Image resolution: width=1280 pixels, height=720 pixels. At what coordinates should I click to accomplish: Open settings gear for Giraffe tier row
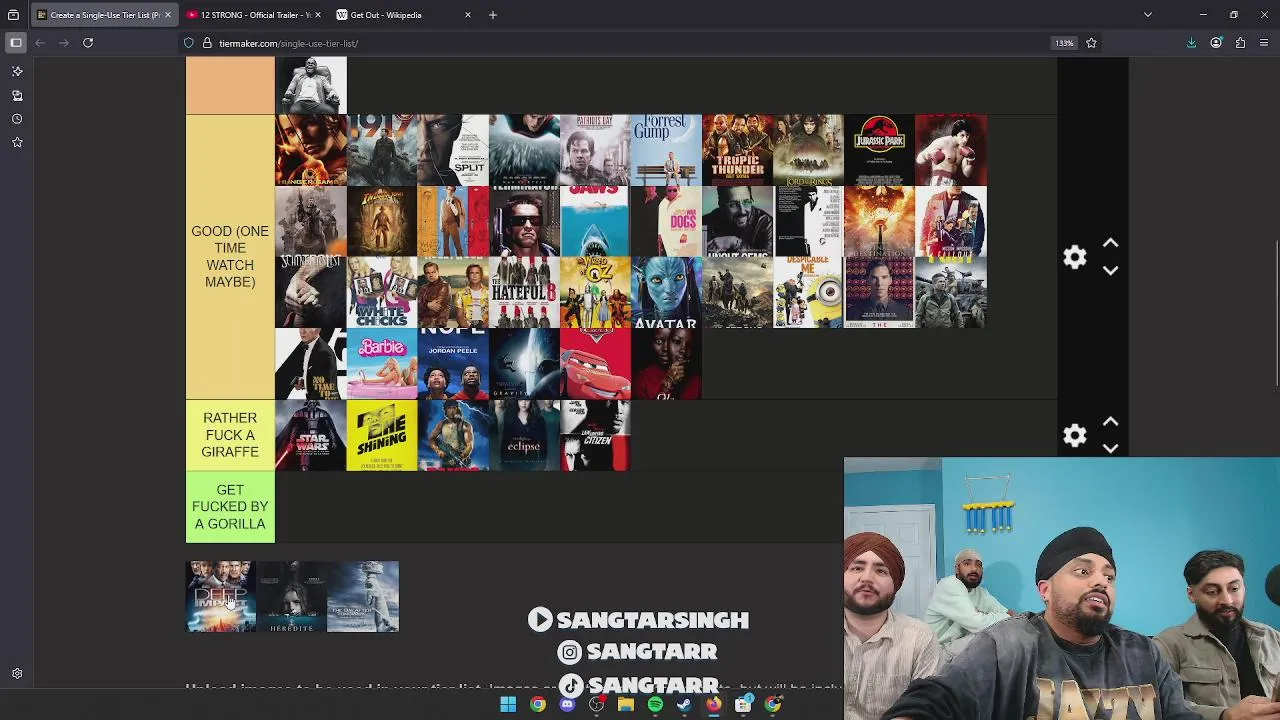tap(1074, 435)
